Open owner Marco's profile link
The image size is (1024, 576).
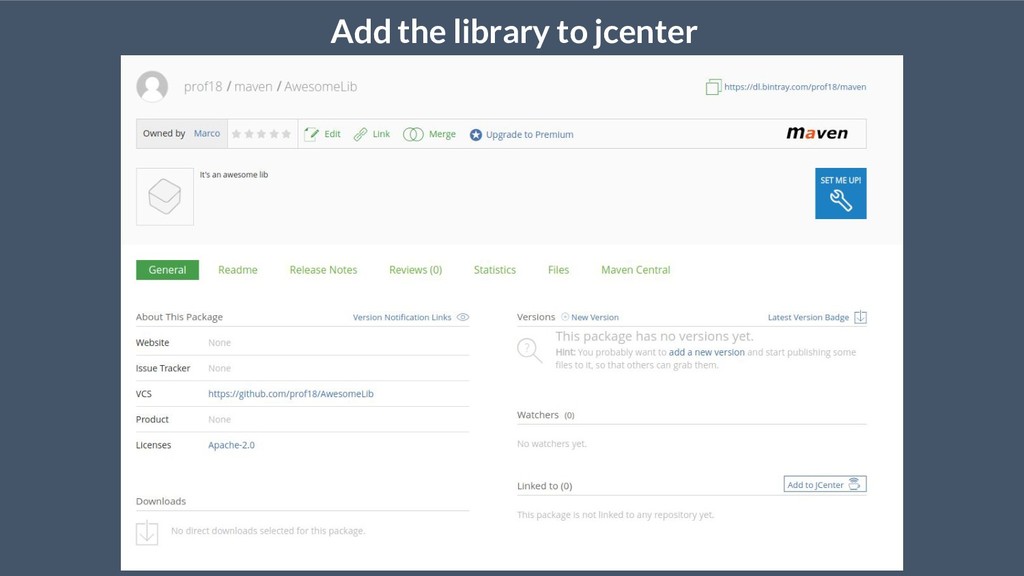(207, 133)
